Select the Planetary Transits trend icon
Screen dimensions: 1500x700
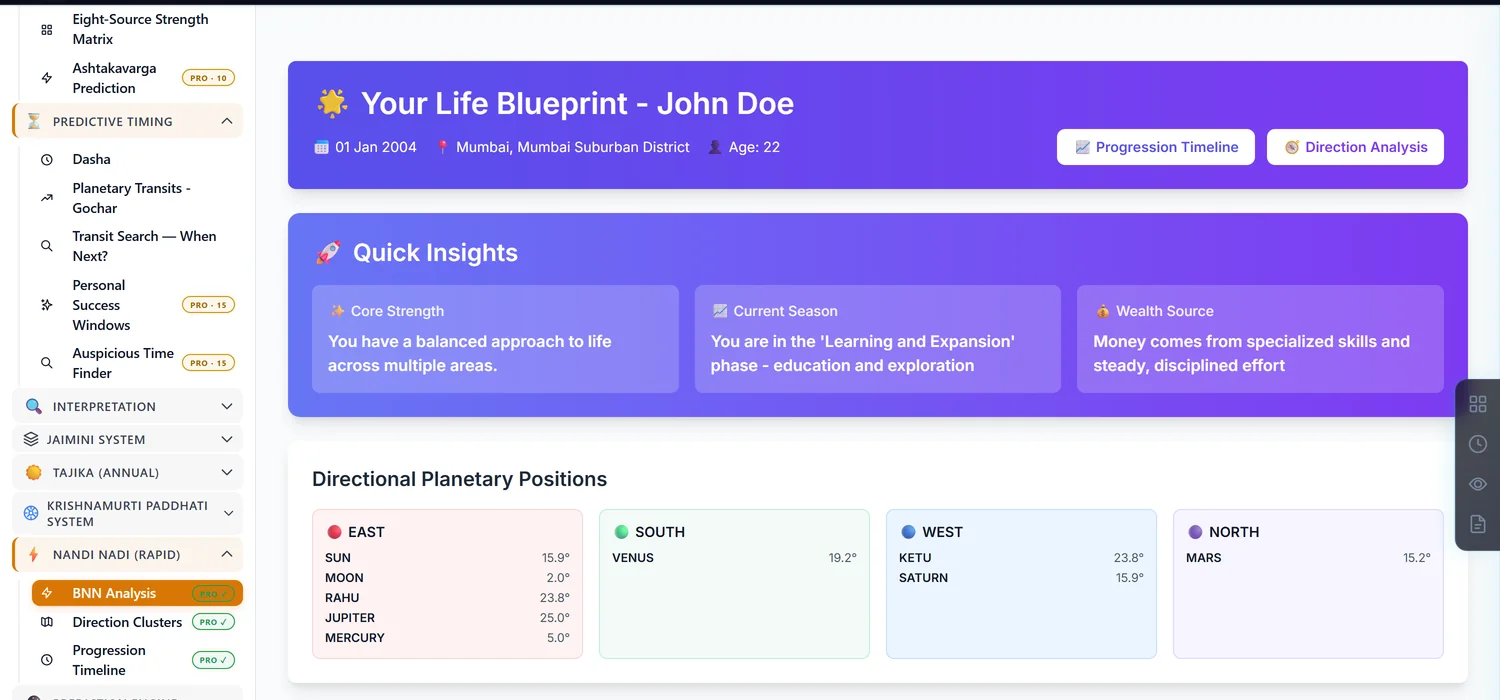(x=46, y=198)
